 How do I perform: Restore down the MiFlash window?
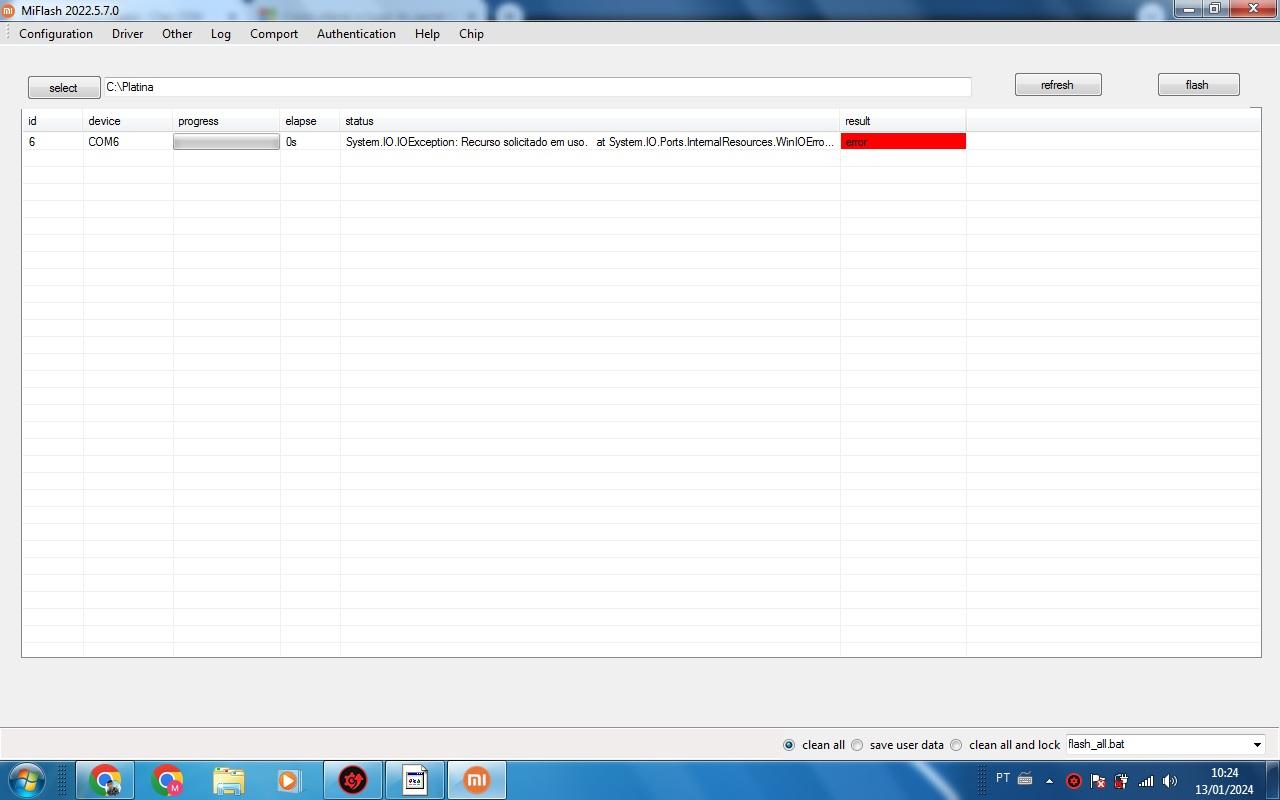1215,9
